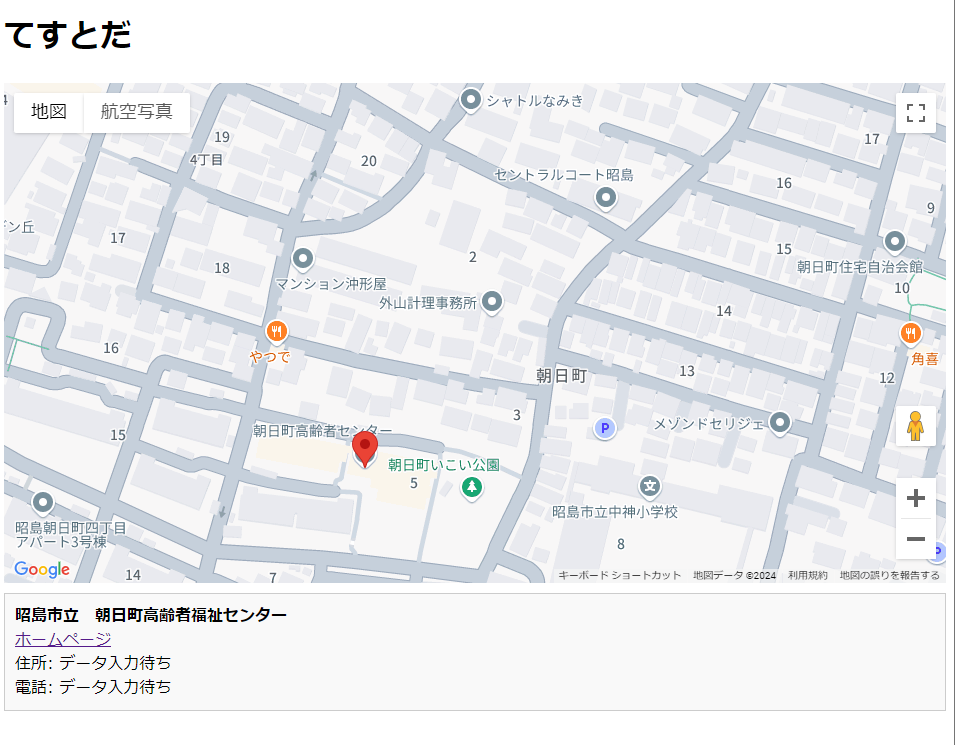Click the 地図データ ©2024 attribution text
The height and width of the screenshot is (745, 955).
click(735, 575)
